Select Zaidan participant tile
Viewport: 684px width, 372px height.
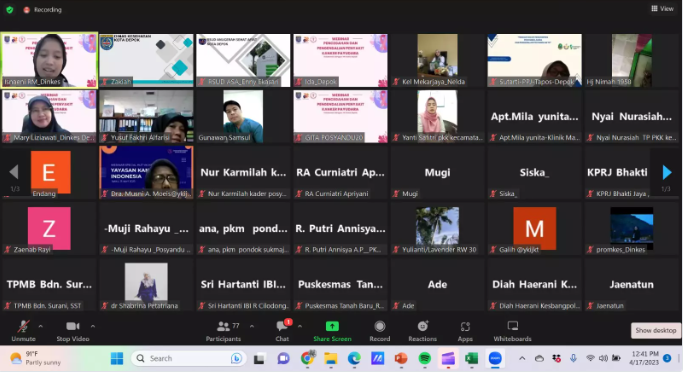coord(146,60)
